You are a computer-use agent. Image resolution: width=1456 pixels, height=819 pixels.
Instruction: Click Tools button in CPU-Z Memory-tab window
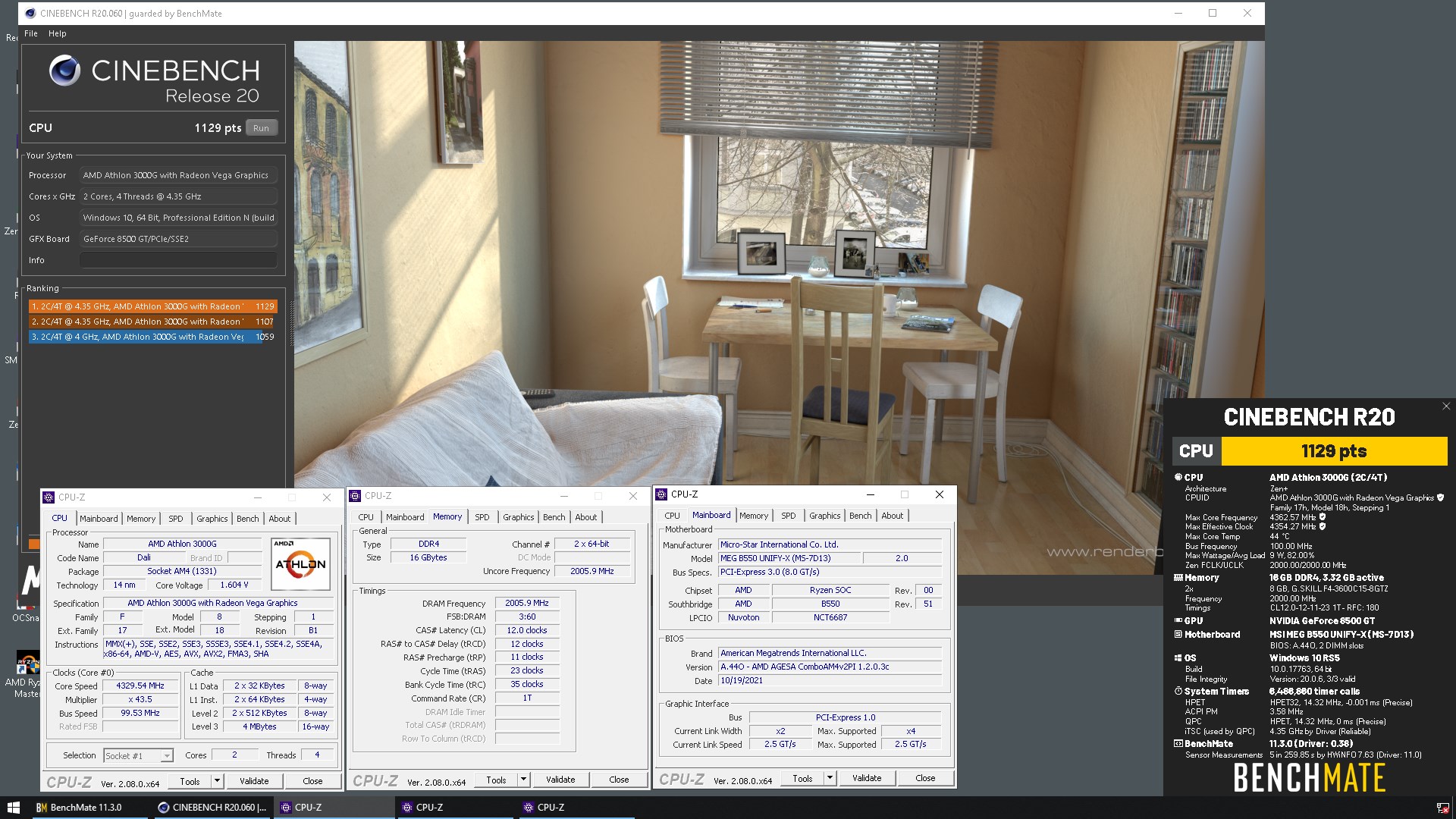coord(496,780)
